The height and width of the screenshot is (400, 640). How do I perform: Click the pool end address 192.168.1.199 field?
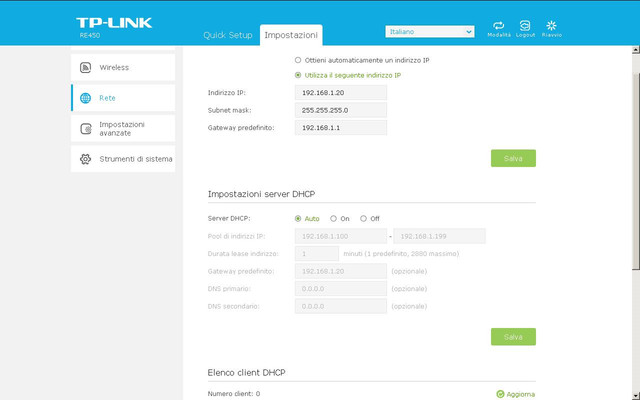(440, 236)
